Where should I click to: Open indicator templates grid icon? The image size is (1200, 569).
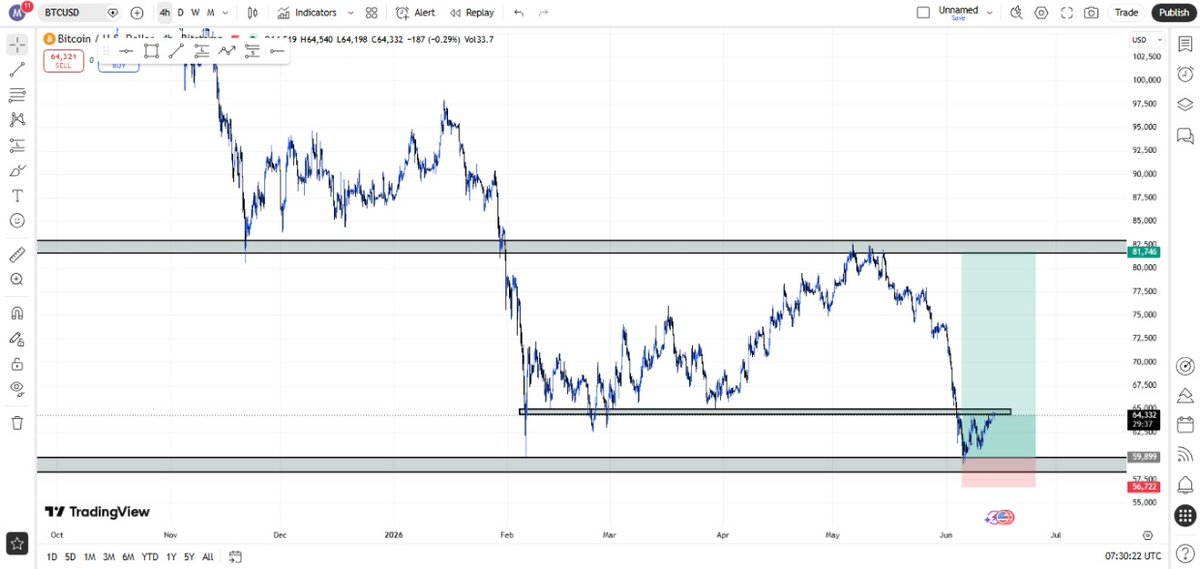coord(371,13)
